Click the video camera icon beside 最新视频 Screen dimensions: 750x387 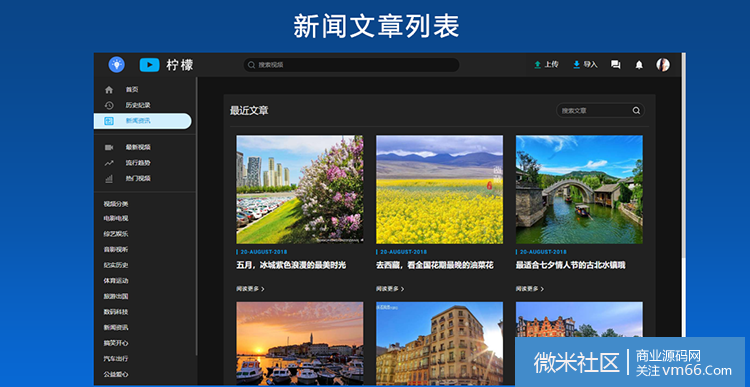[109, 147]
